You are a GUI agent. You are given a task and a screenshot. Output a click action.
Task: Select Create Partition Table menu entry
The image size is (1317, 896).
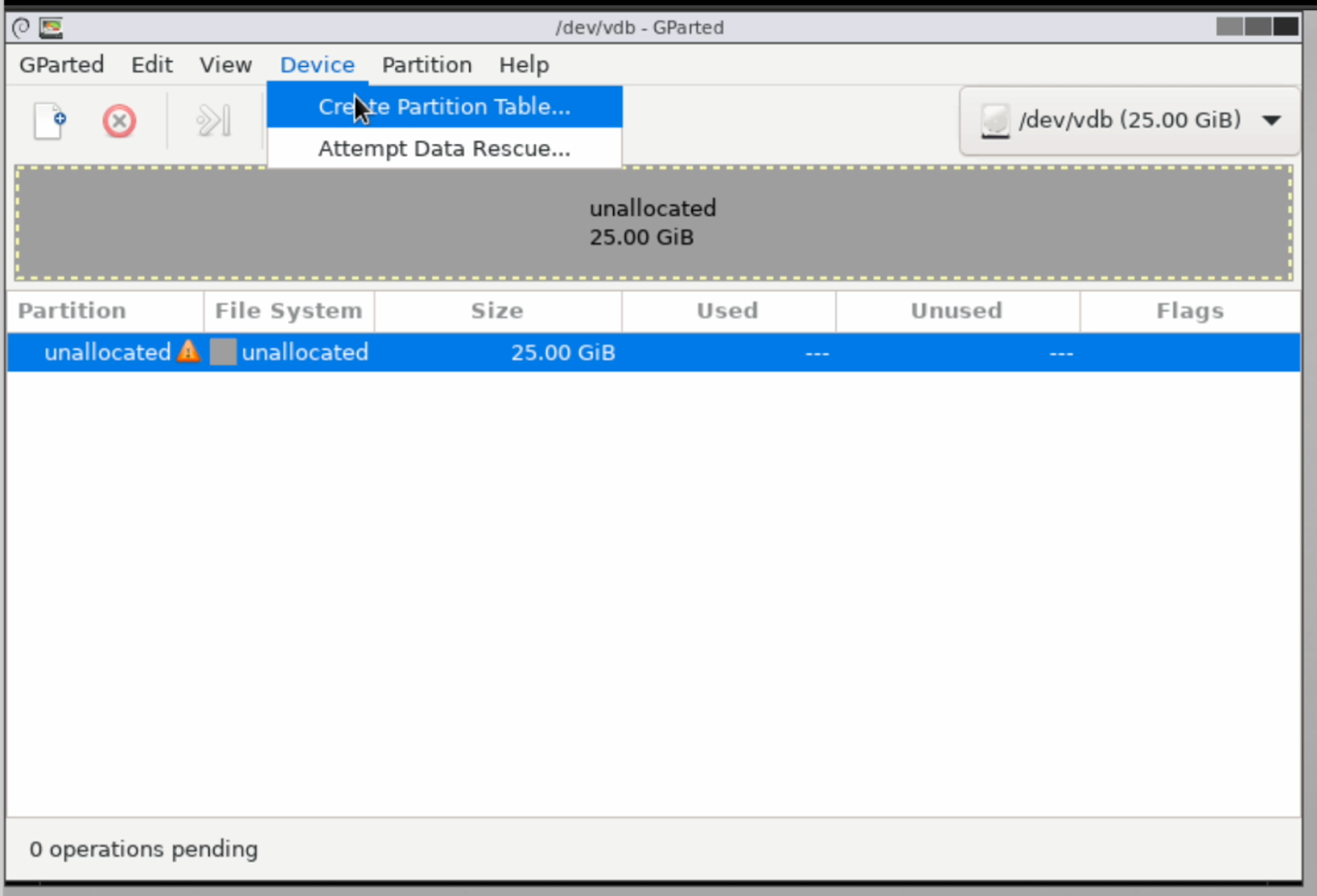[x=444, y=107]
